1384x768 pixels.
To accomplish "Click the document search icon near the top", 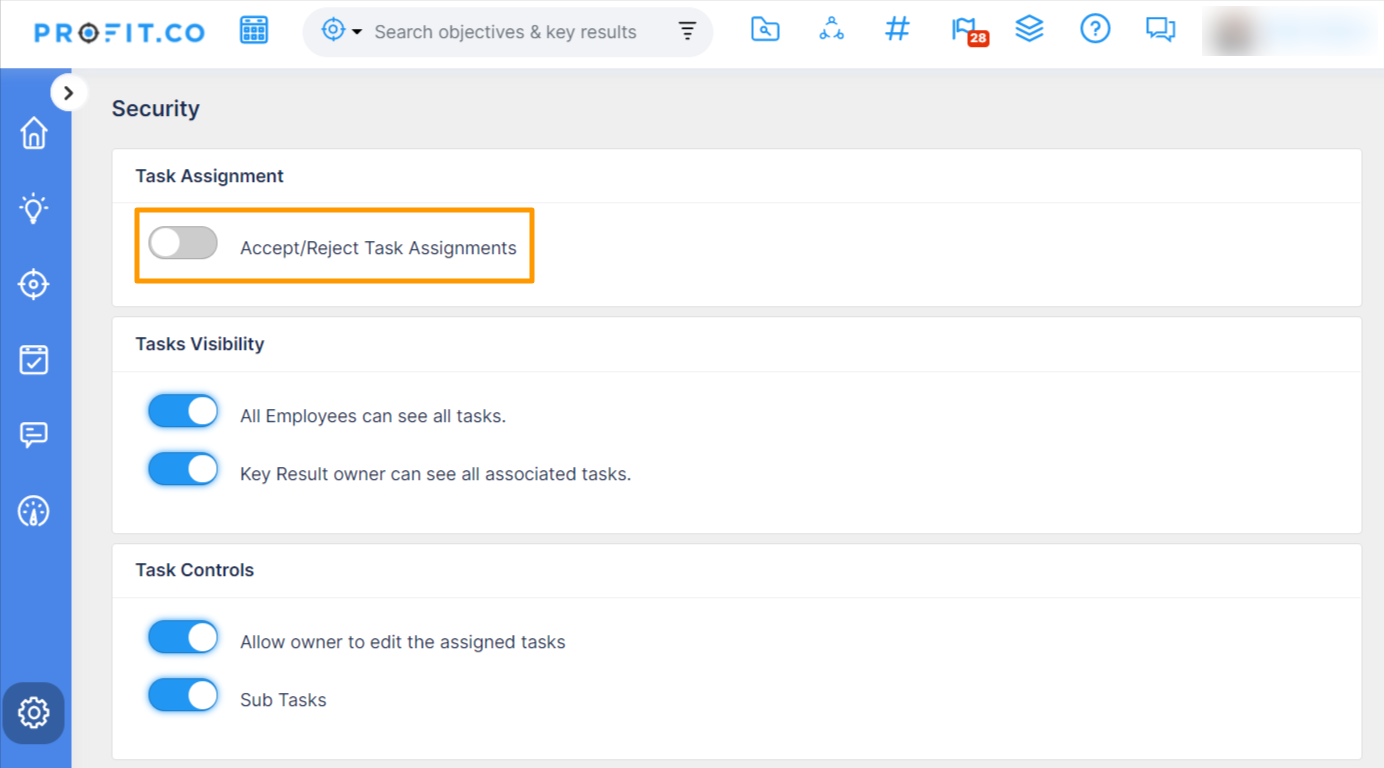I will coord(765,30).
